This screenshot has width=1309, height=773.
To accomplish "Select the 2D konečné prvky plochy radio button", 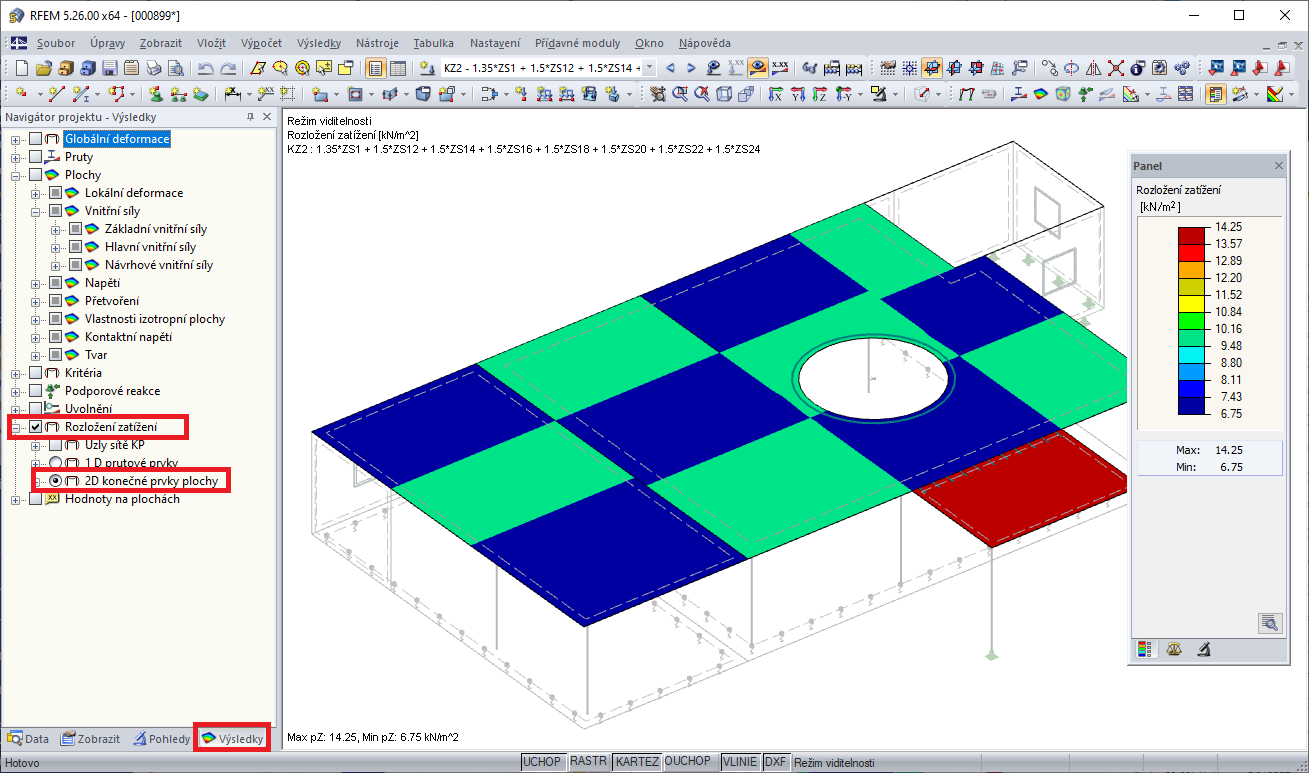I will click(56, 481).
